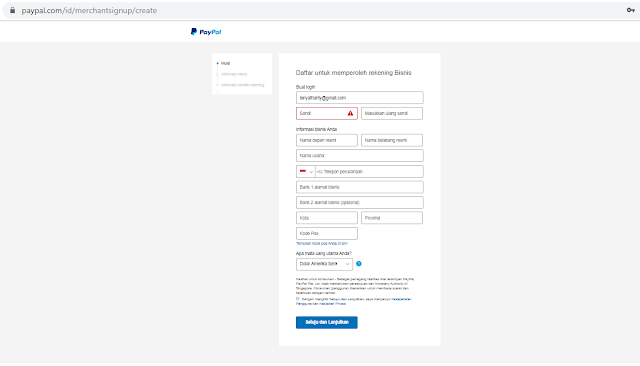Select the Informasi pemilik rekening step
The image size is (640, 366).
pos(242,85)
